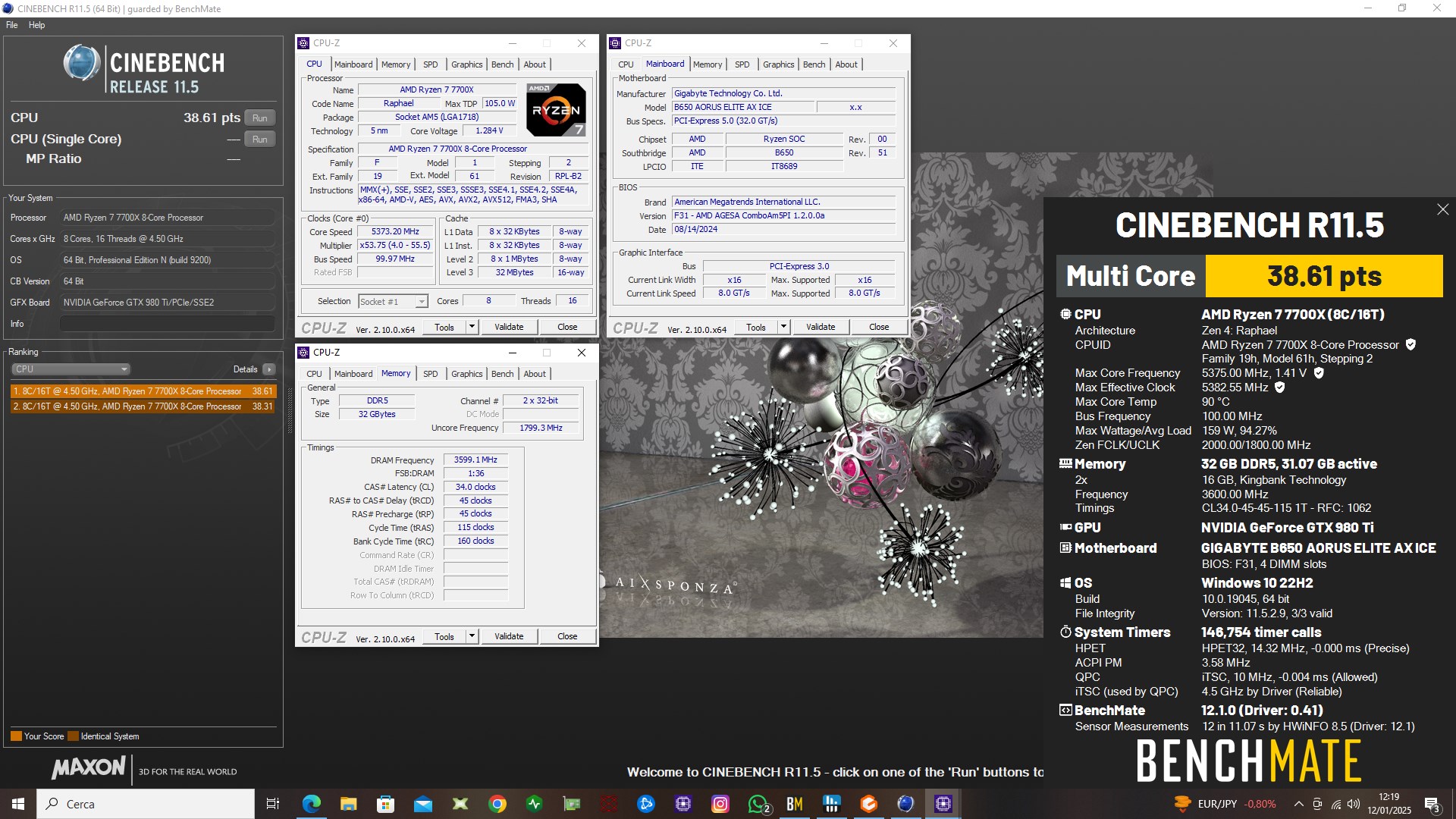Screen dimensions: 1456x819
Task: Open Instagram from the taskbar
Action: tap(720, 804)
